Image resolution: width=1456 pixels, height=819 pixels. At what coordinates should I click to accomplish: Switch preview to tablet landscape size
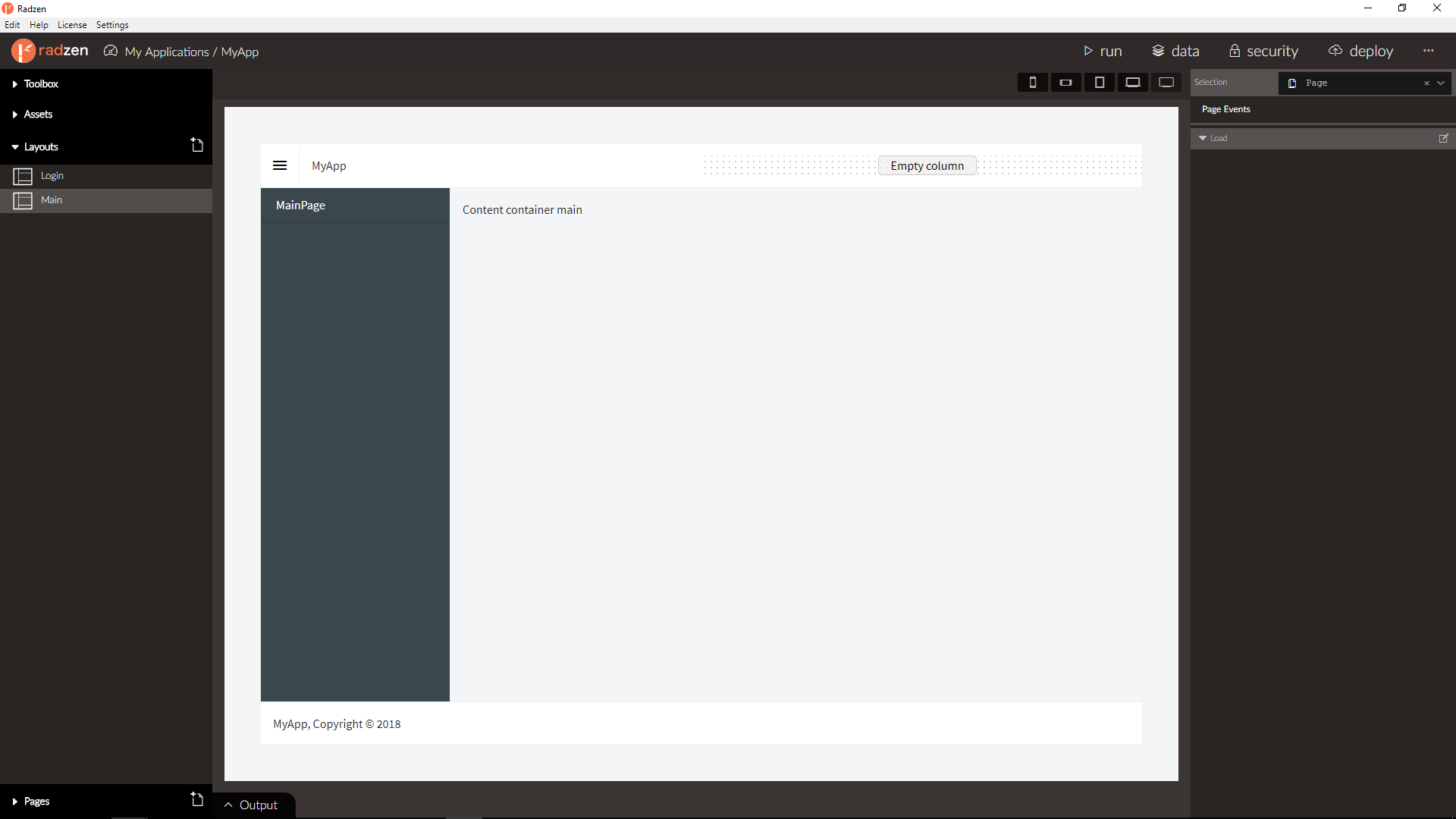[1132, 83]
